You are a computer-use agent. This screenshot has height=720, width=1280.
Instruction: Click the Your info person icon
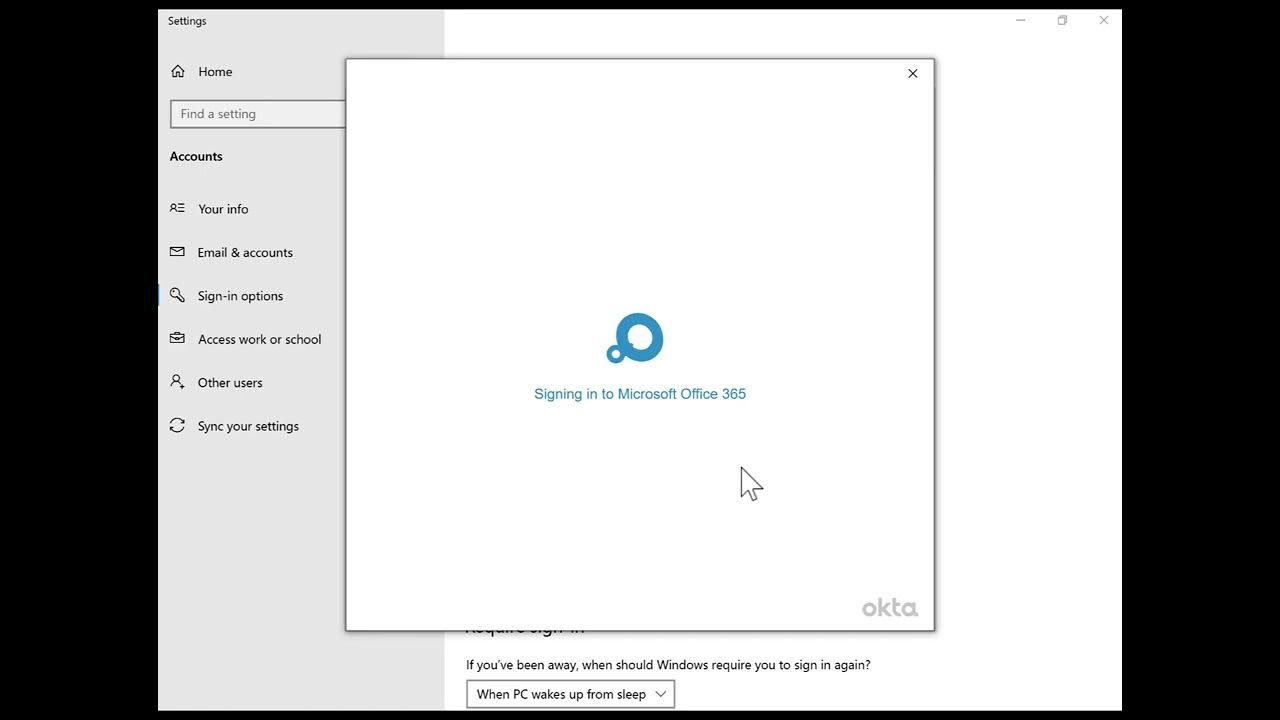pos(177,208)
